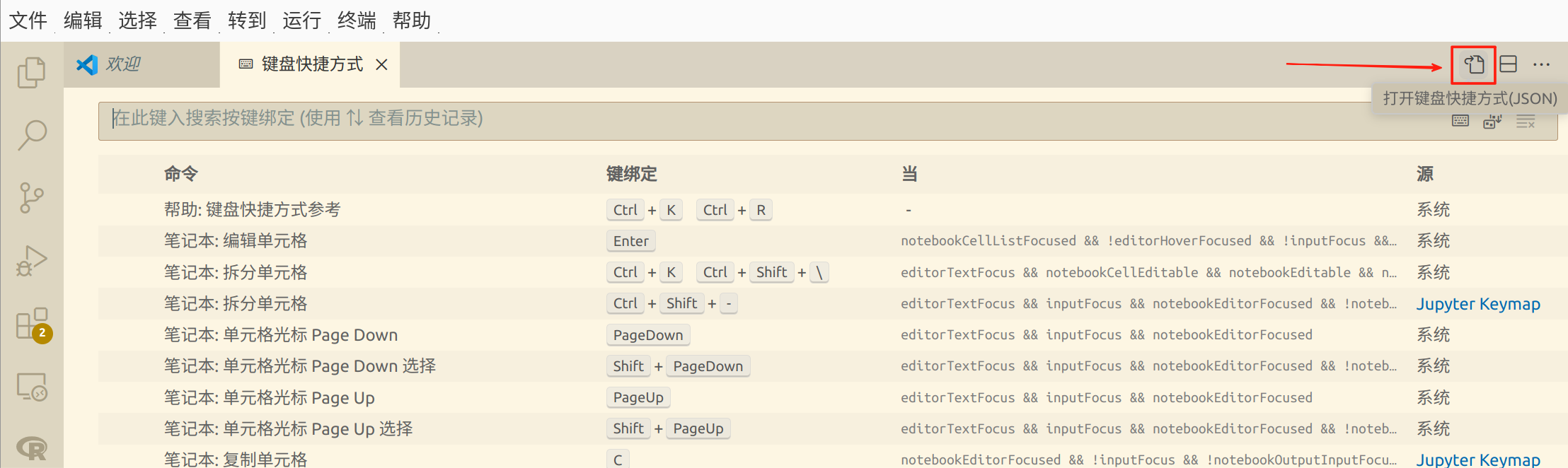Open the Explorer view in activity bar

point(31,73)
